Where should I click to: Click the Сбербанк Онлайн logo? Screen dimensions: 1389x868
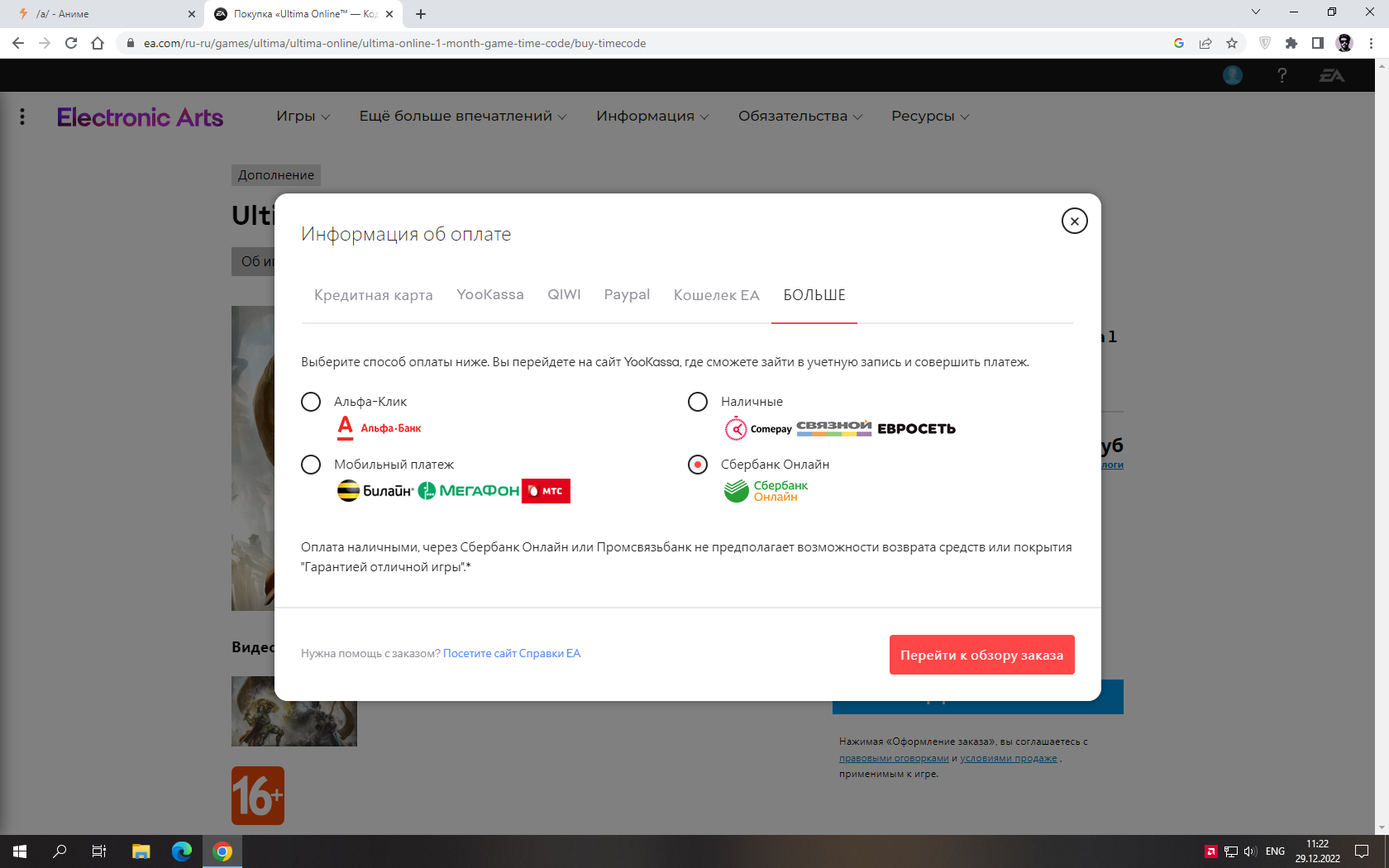coord(766,491)
